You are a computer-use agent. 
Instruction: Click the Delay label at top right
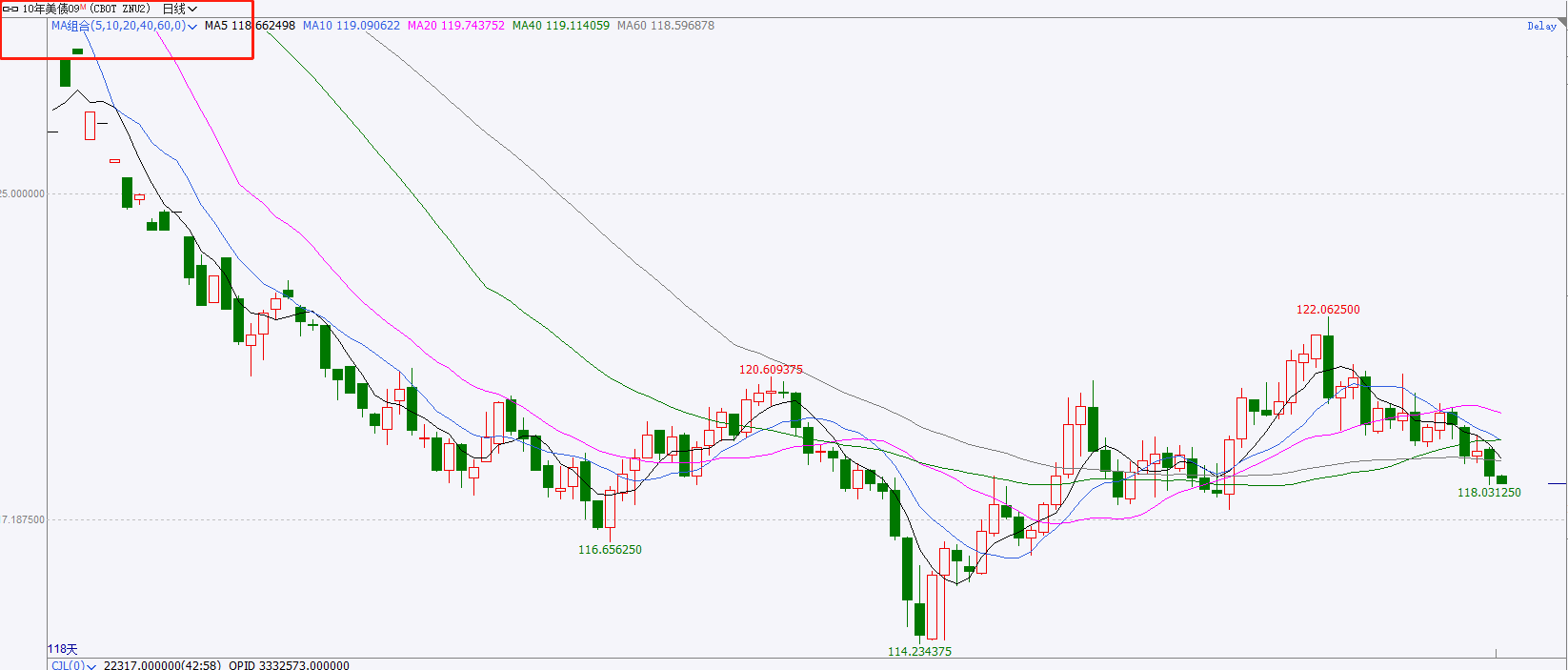click(1541, 27)
